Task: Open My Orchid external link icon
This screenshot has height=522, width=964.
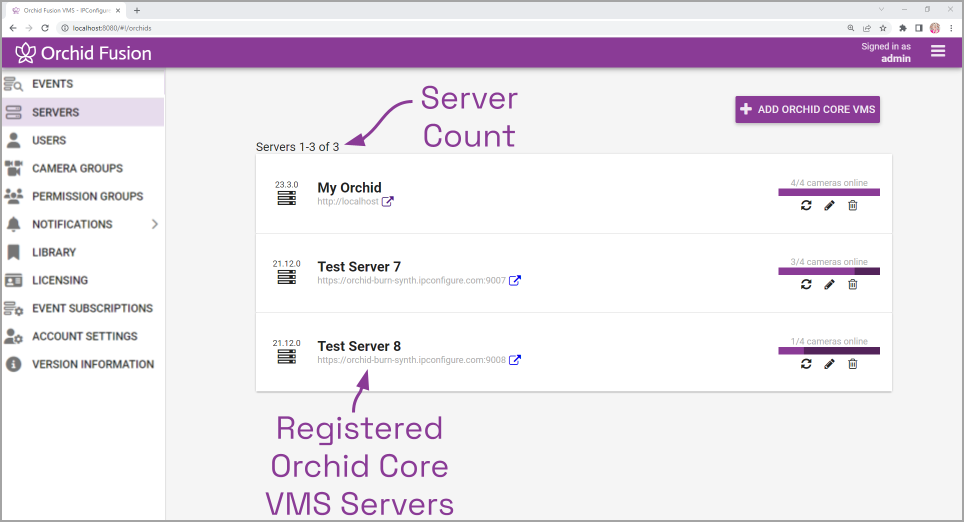Action: coord(387,202)
